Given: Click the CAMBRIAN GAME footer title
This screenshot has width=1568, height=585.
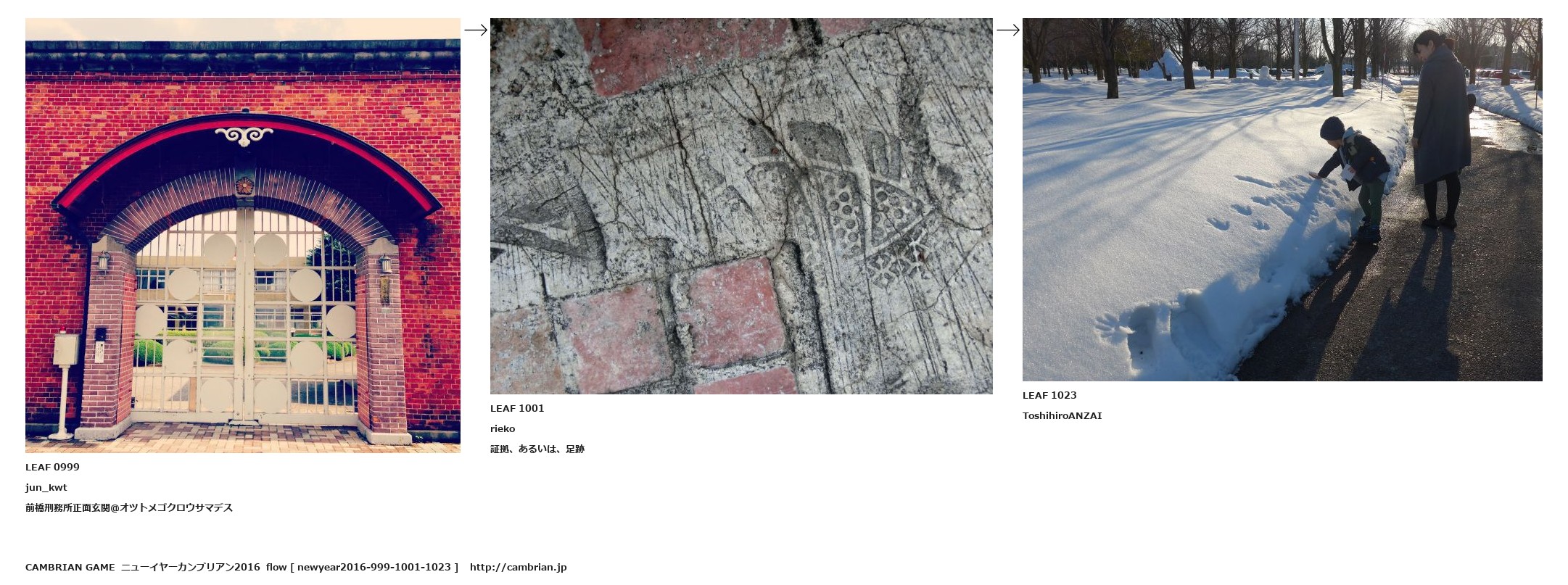Looking at the screenshot, I should click(x=70, y=567).
